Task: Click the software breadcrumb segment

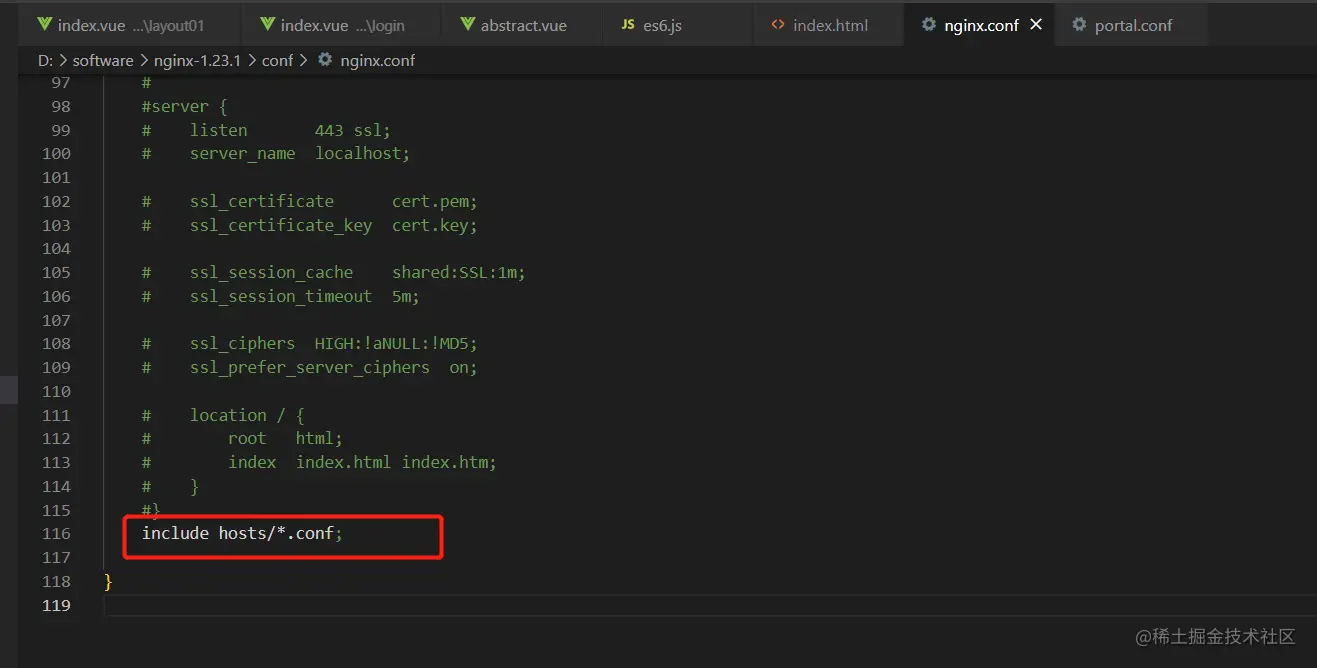Action: click(103, 60)
